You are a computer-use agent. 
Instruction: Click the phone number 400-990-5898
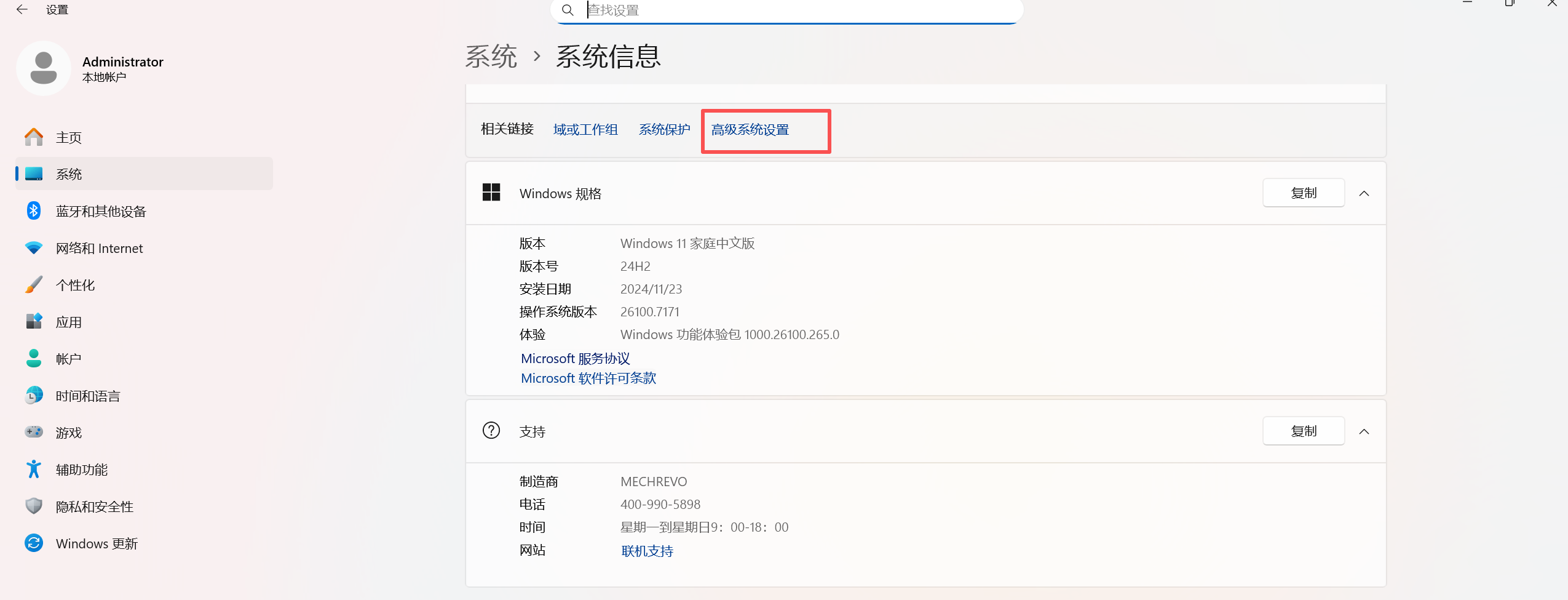coord(660,504)
